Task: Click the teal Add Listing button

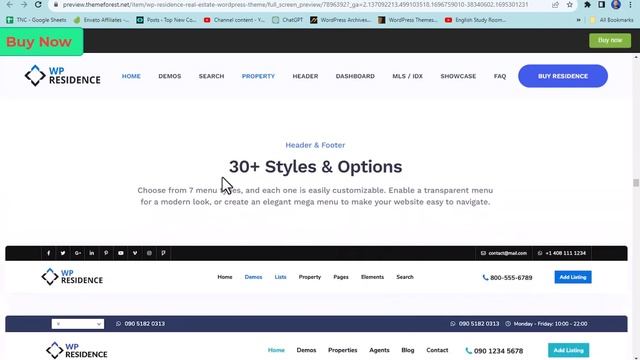Action: pos(569,350)
